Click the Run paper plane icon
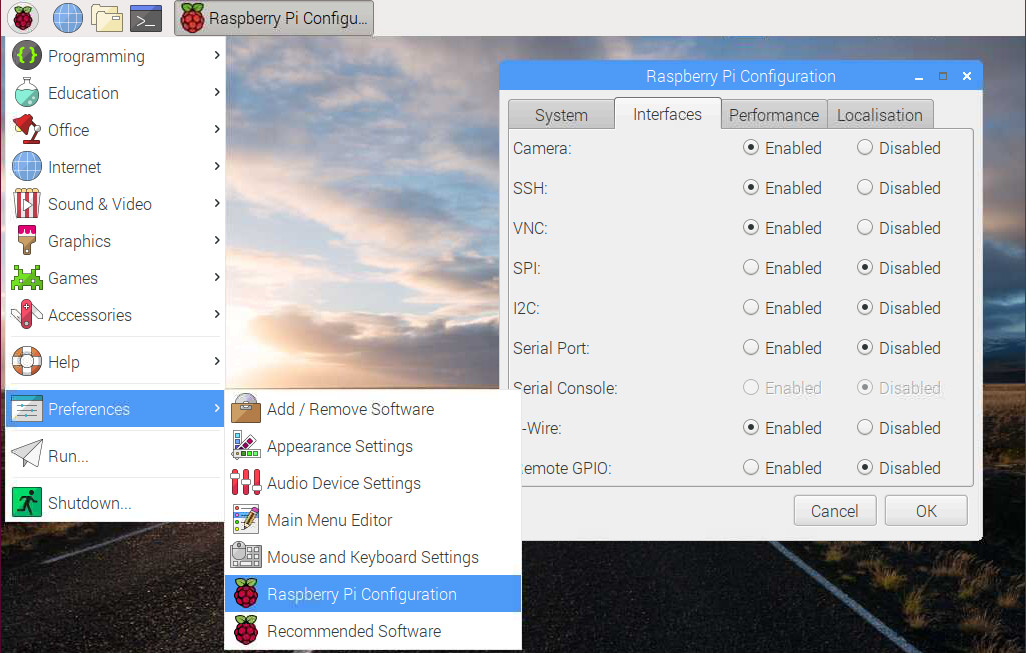 point(27,453)
